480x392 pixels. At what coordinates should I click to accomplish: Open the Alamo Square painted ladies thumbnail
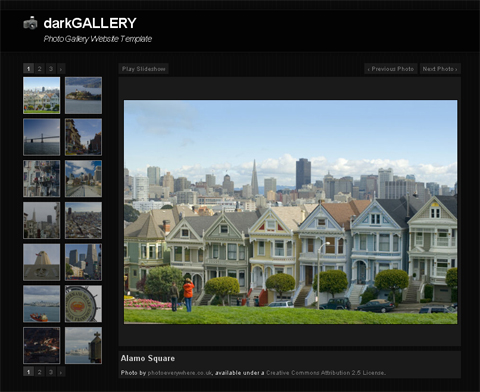[x=42, y=95]
